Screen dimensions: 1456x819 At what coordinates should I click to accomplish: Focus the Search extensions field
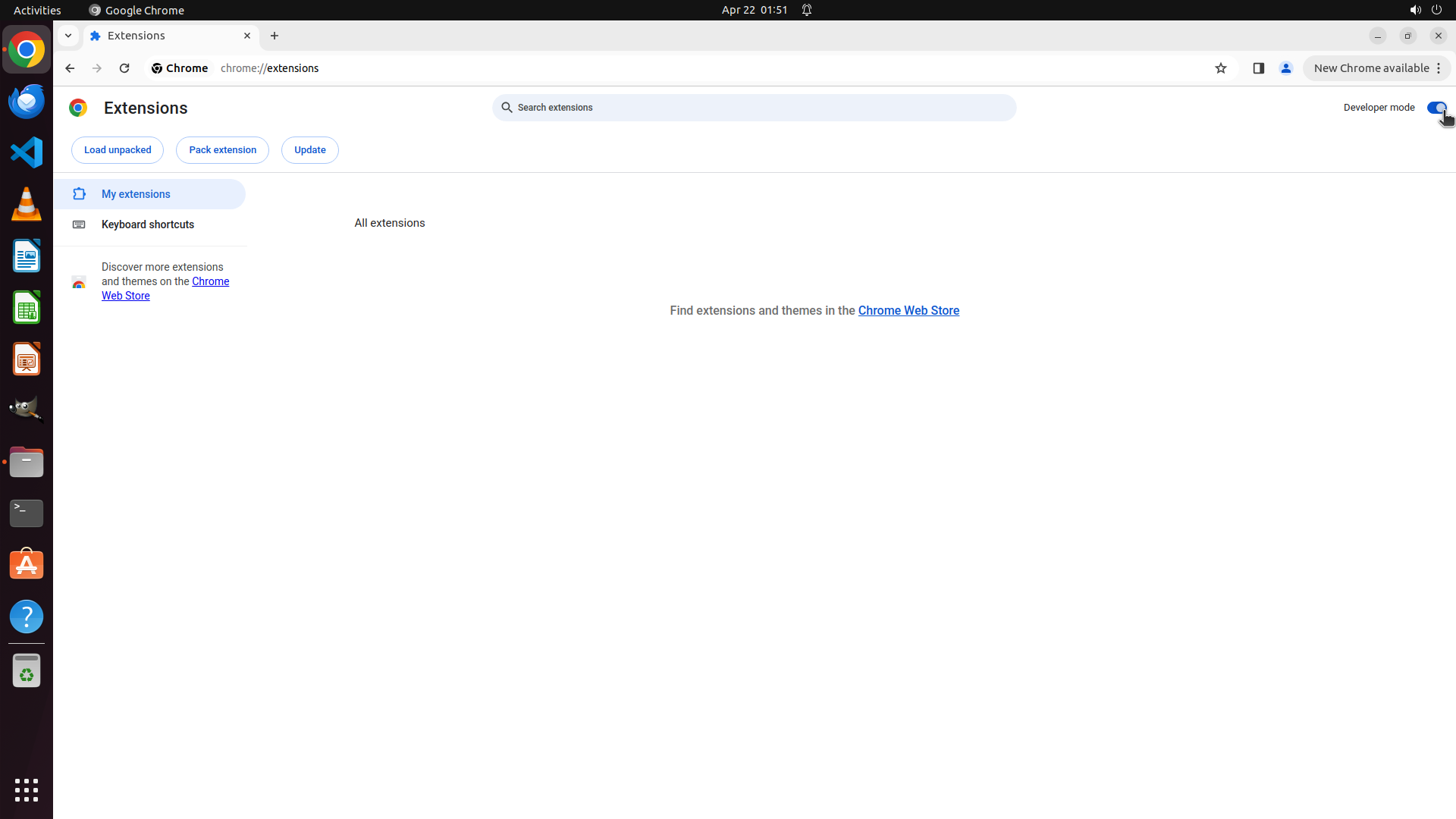754,108
